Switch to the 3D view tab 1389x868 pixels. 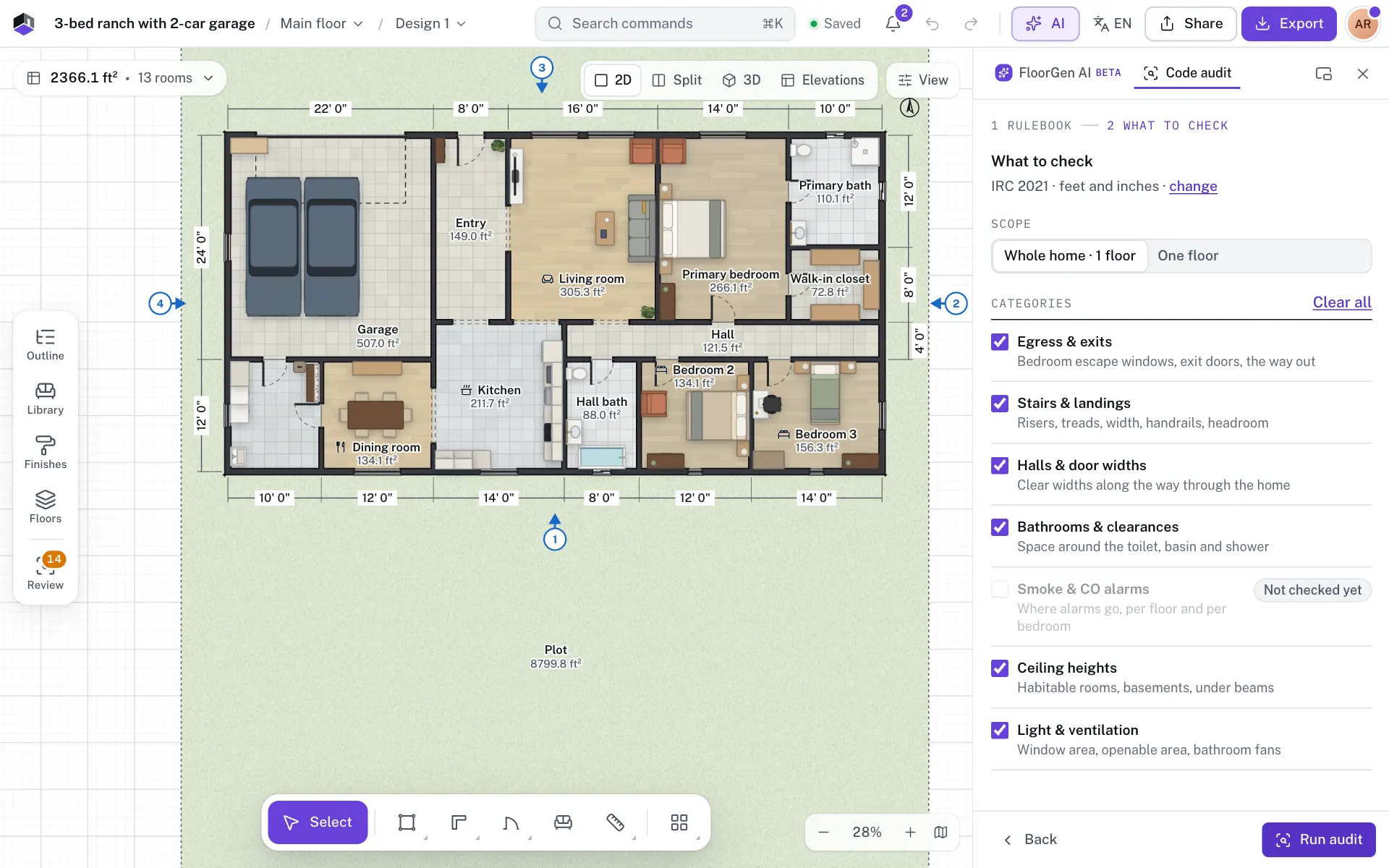coord(742,80)
